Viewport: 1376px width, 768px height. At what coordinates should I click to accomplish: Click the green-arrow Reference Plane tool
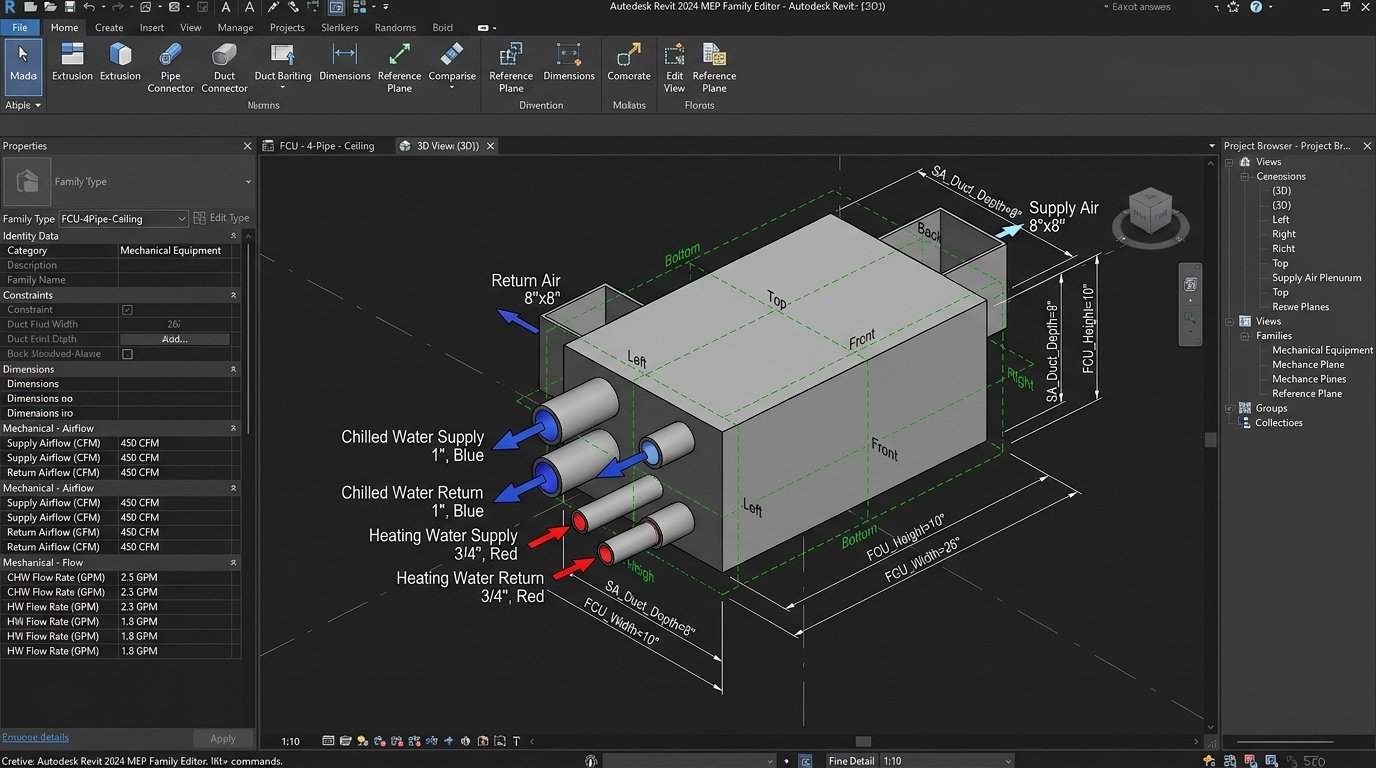pos(399,68)
